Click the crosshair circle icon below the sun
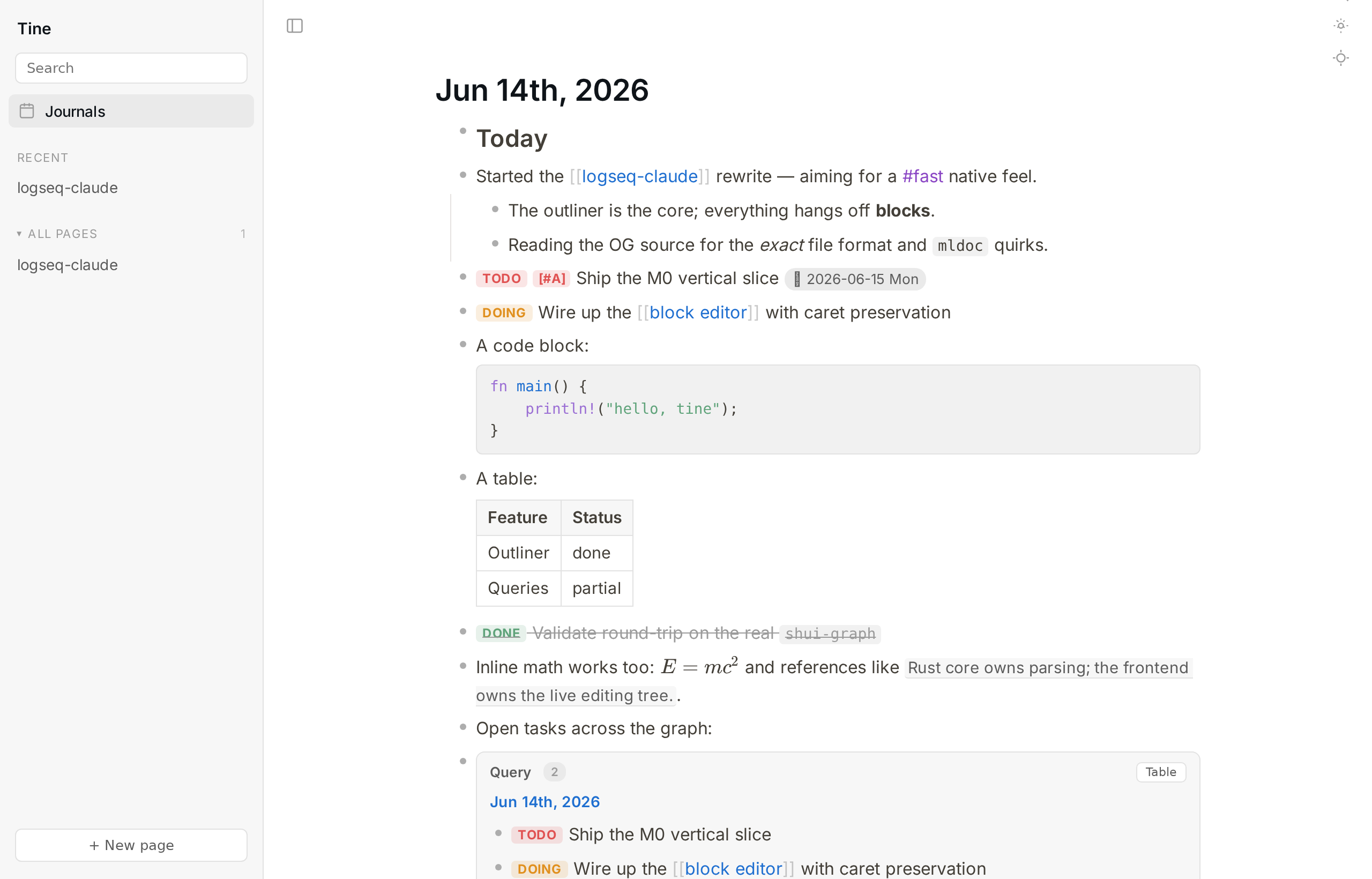1372x879 pixels. pyautogui.click(x=1340, y=58)
